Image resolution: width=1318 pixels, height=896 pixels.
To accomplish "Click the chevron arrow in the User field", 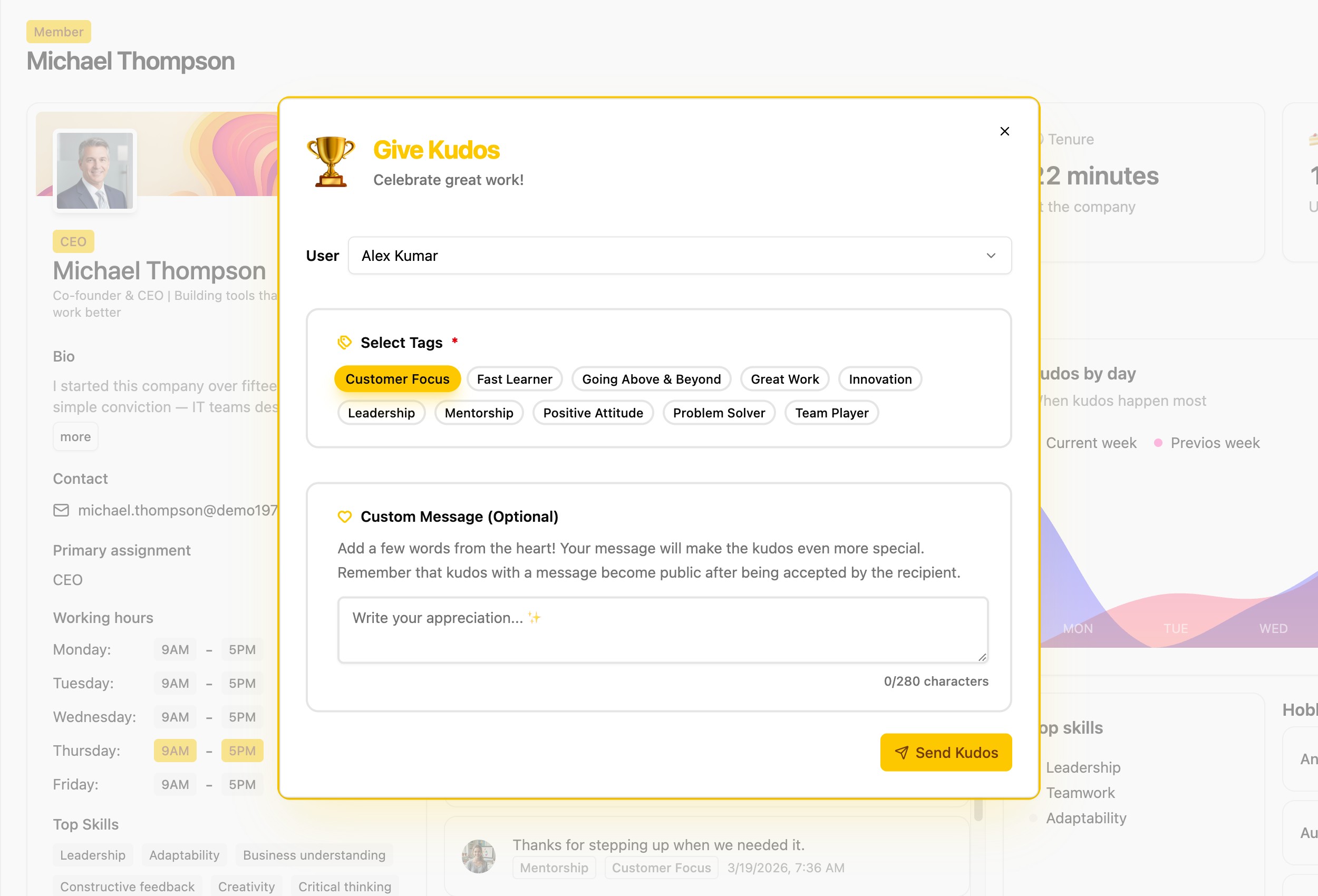I will coord(991,256).
